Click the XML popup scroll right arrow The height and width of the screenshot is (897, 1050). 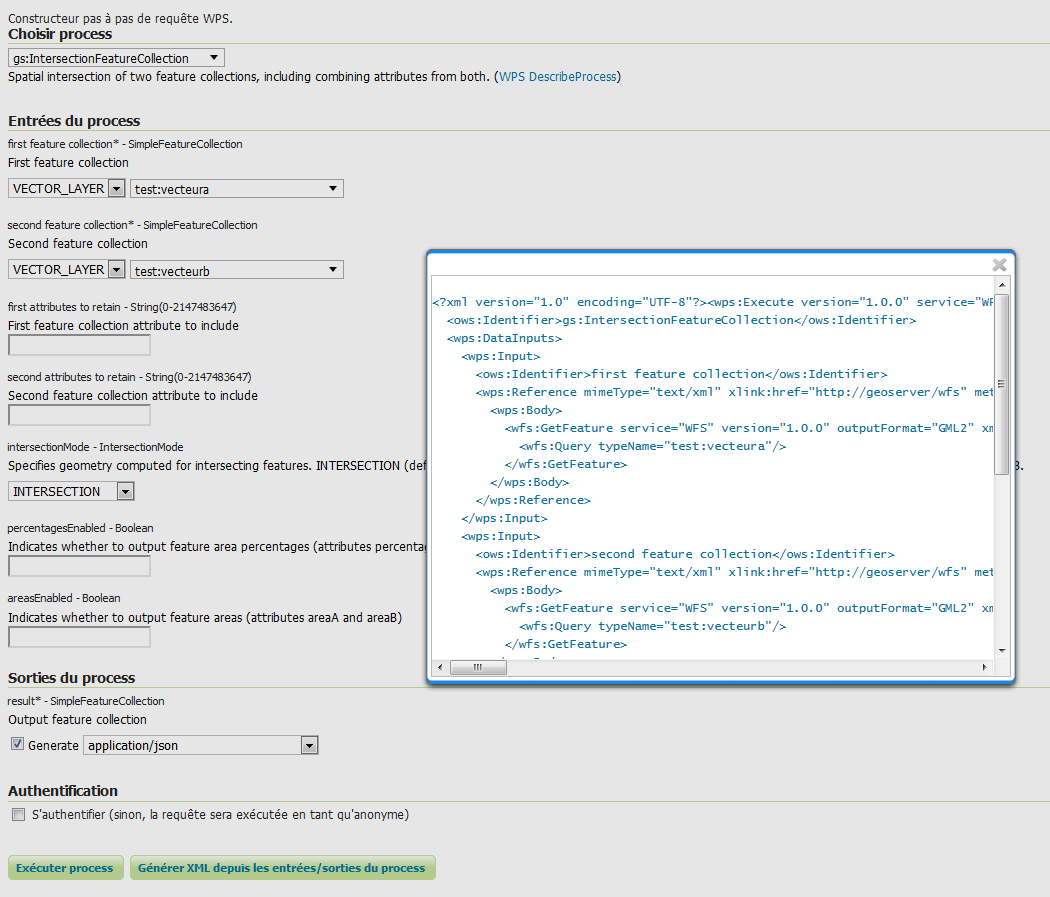click(984, 667)
